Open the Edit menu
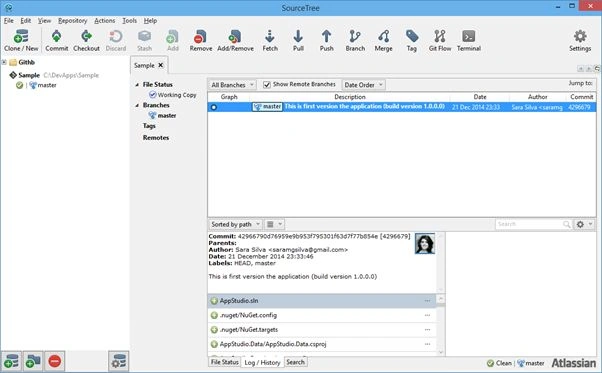This screenshot has height=373, width=602. pyautogui.click(x=26, y=21)
